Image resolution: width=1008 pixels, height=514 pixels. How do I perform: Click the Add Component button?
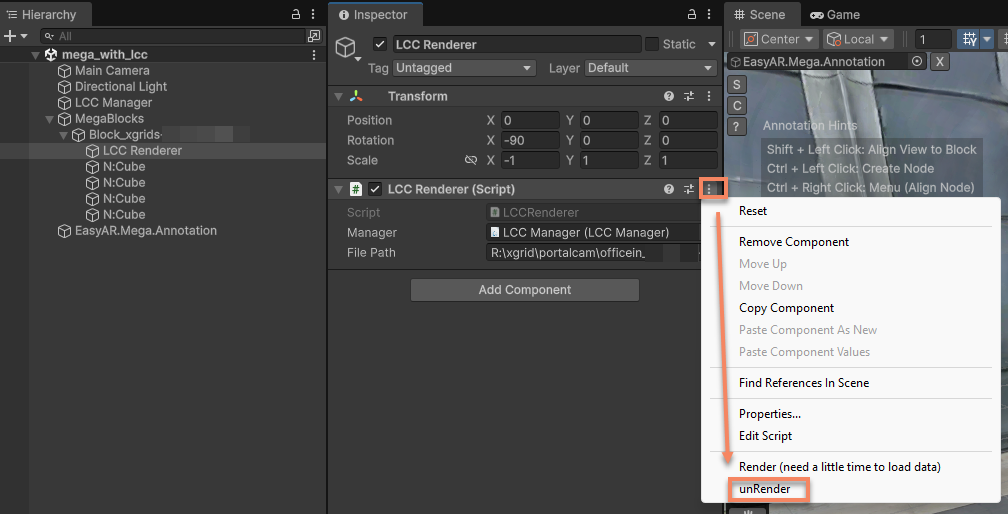tap(524, 290)
